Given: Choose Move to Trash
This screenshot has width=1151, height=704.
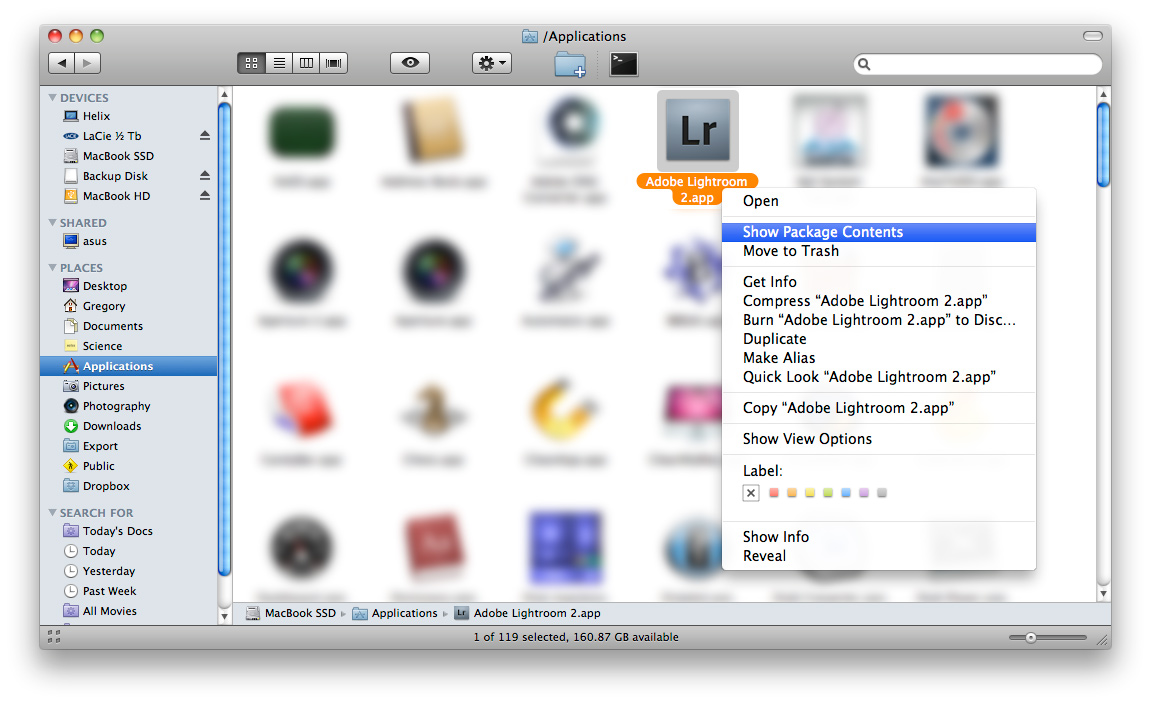Looking at the screenshot, I should click(x=879, y=251).
